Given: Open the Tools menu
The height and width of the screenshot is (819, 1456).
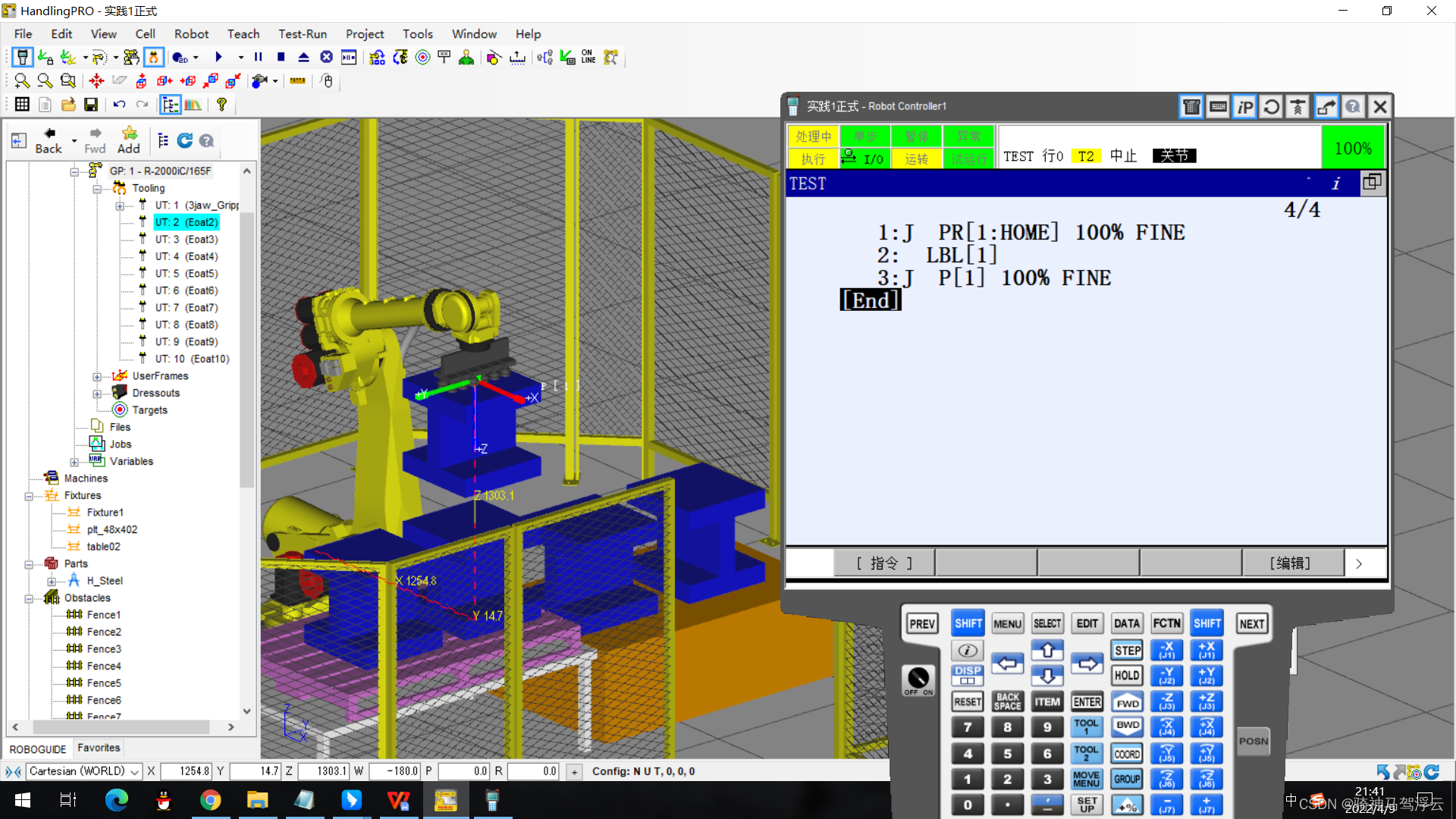Looking at the screenshot, I should (x=418, y=34).
